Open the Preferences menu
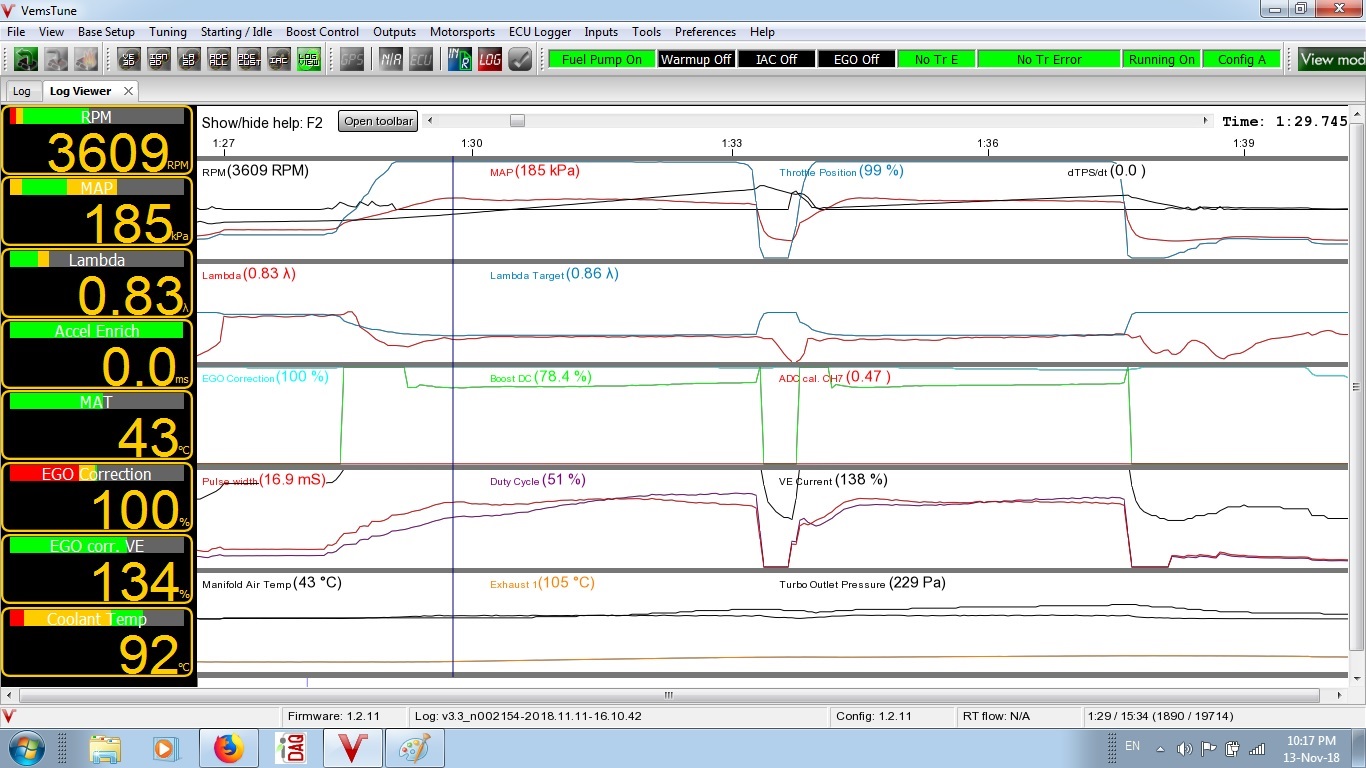Screen dimensions: 1366x768 click(705, 31)
